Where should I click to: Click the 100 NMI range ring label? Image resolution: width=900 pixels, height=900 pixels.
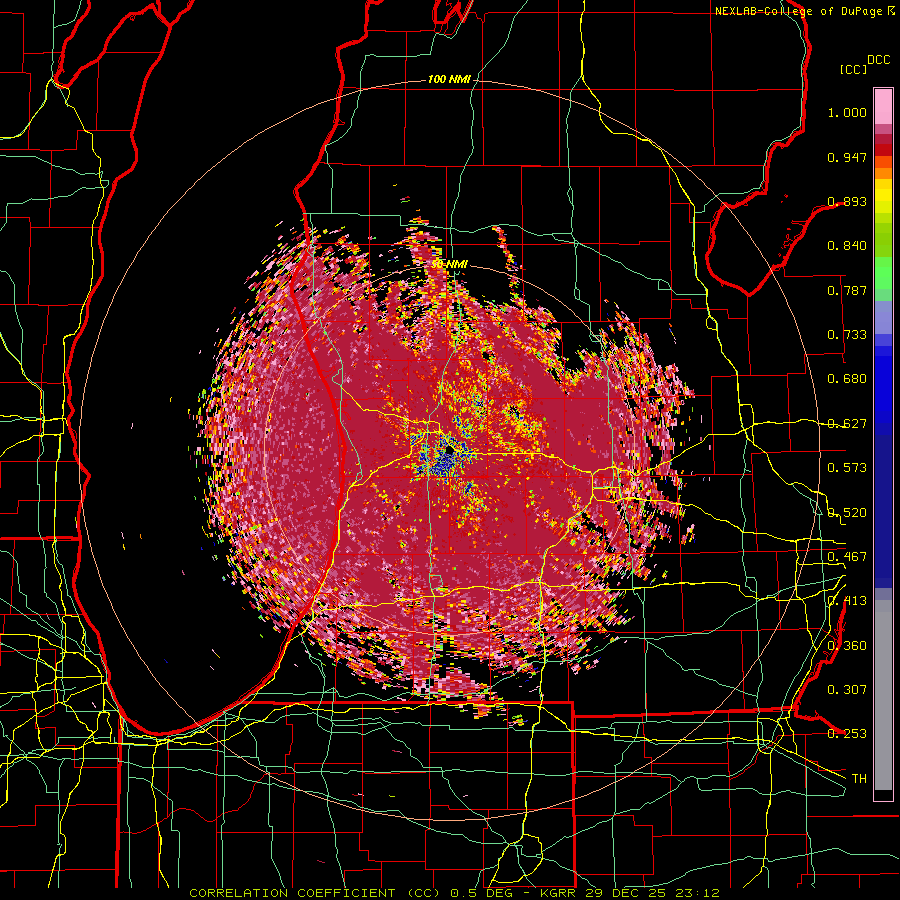449,79
